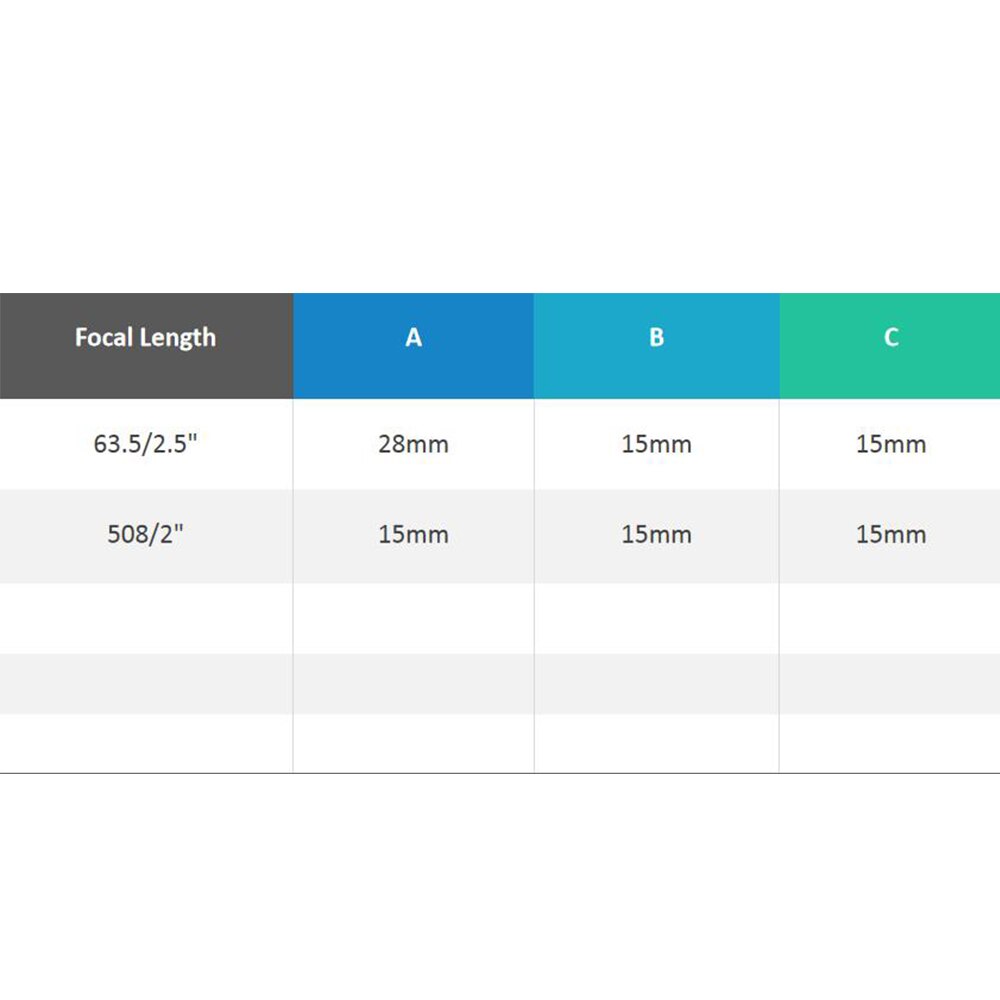
Task: Click the last empty Focal Length cell
Action: tap(146, 743)
